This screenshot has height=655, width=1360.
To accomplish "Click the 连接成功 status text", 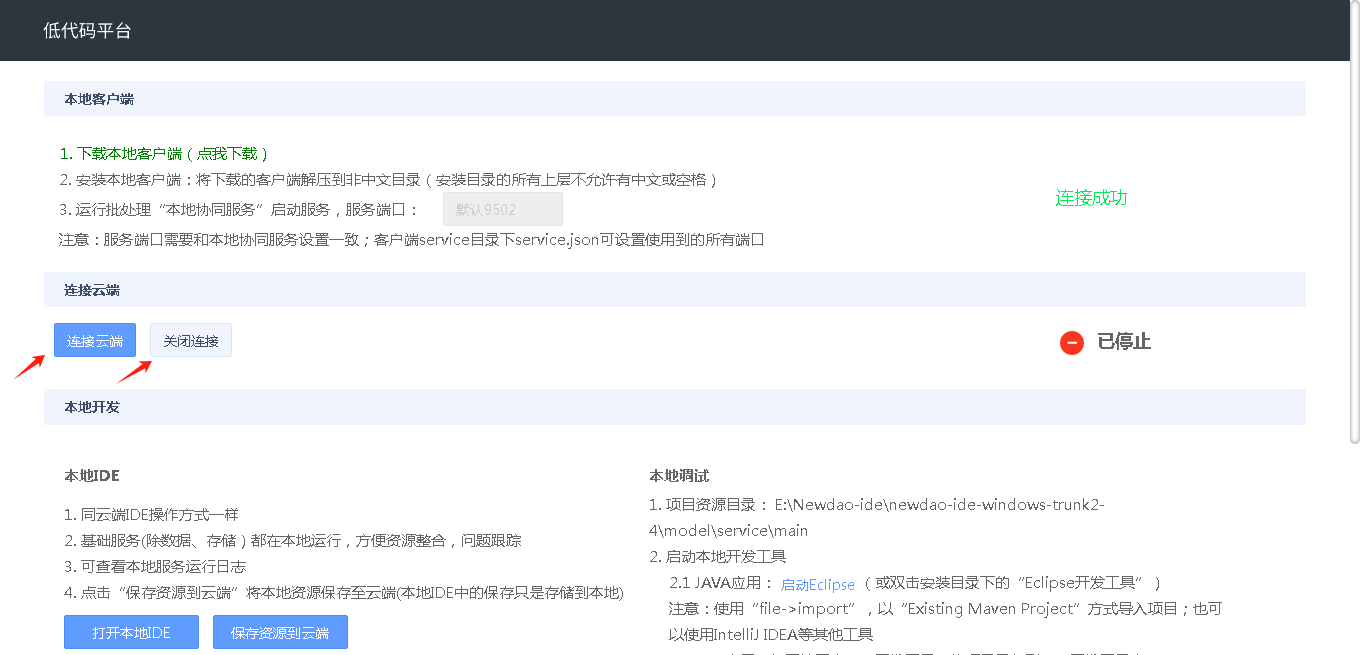I will coord(1091,198).
